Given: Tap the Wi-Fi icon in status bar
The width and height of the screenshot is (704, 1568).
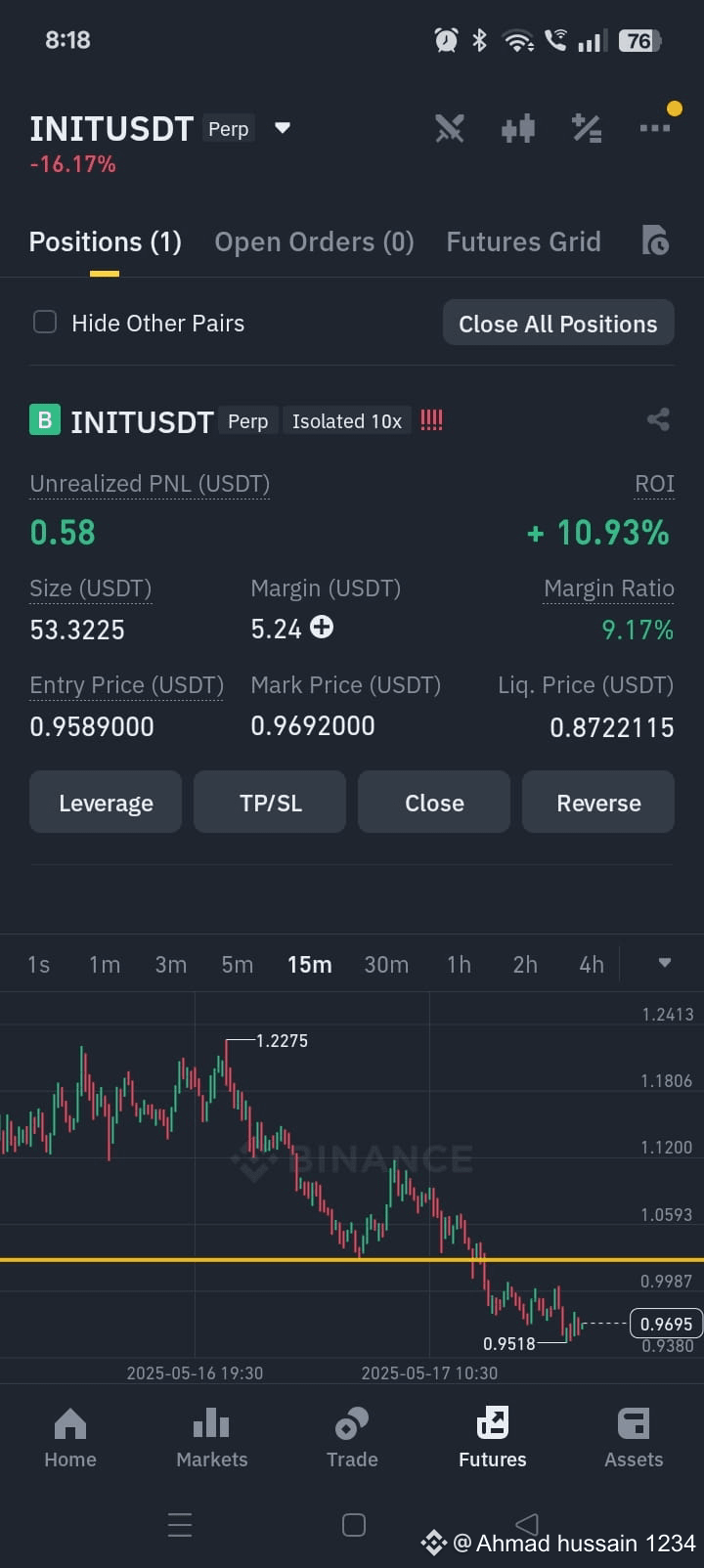Looking at the screenshot, I should [x=517, y=40].
